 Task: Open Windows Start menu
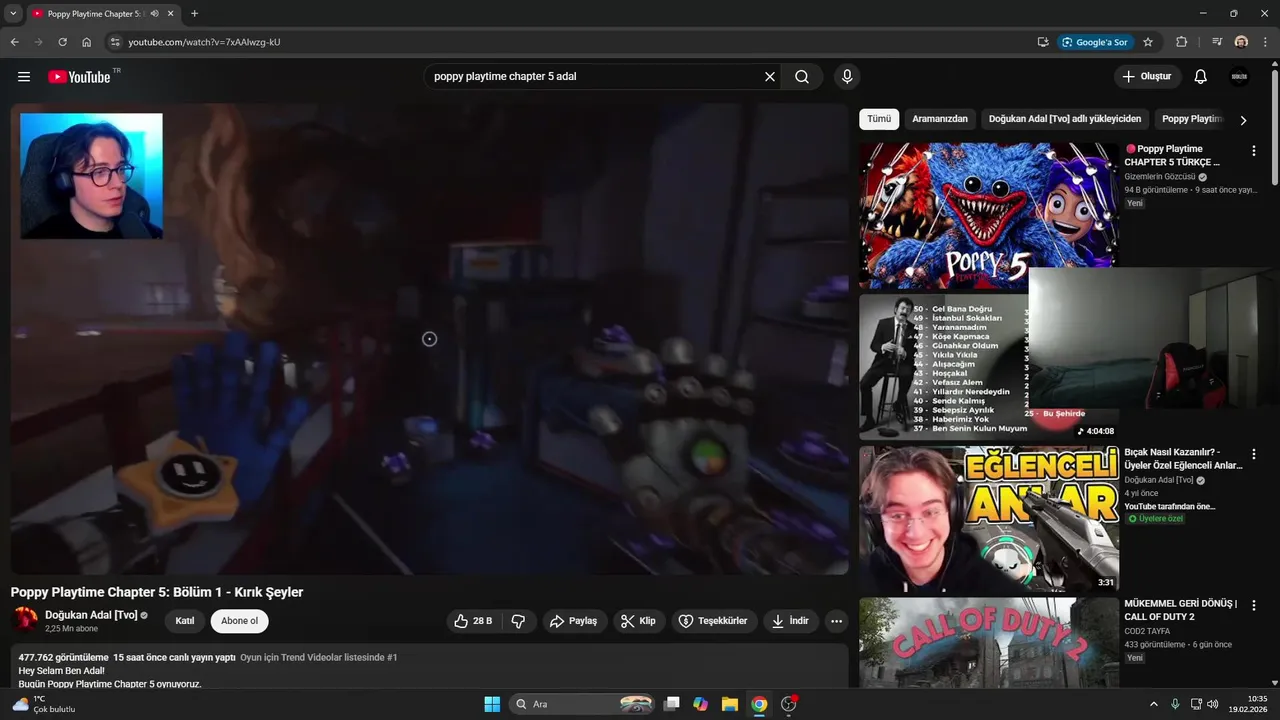(x=492, y=704)
